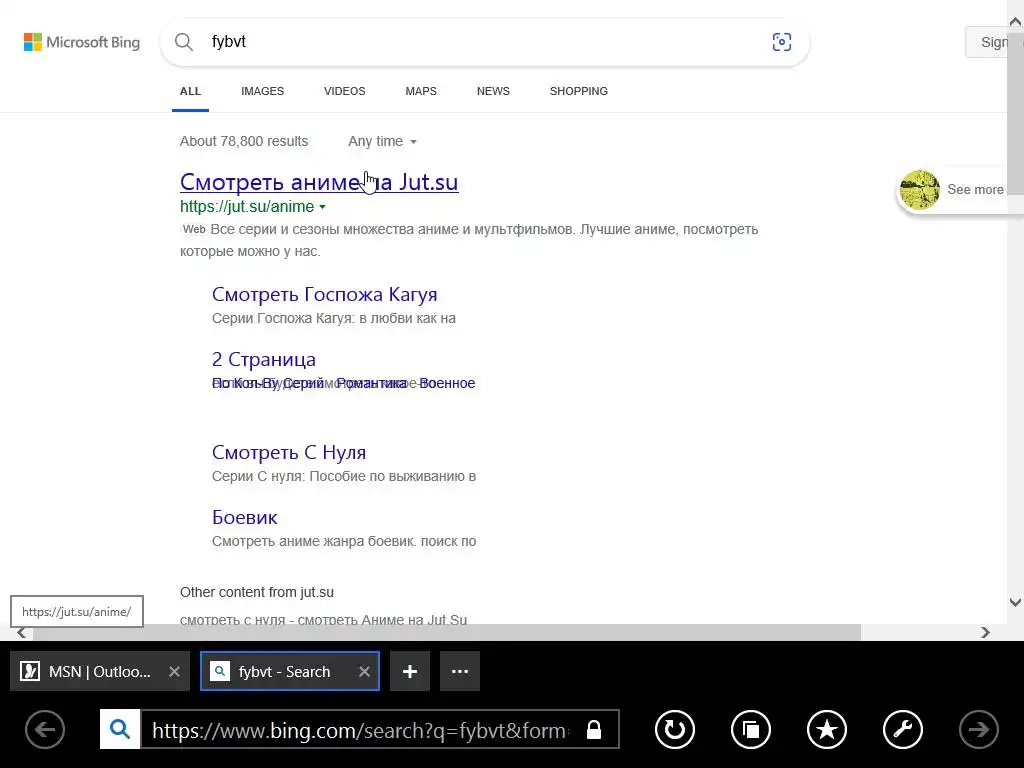
Task: Open visual search camera icon
Action: tap(781, 42)
